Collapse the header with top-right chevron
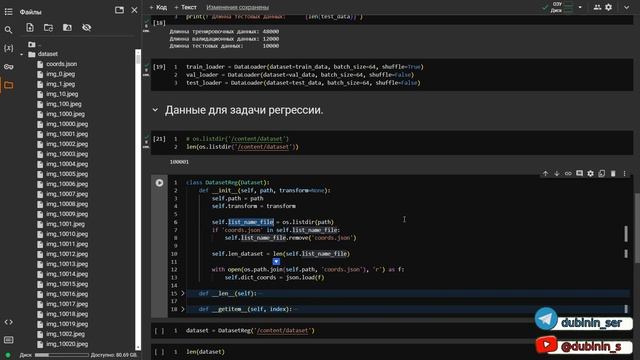 pos(627,7)
